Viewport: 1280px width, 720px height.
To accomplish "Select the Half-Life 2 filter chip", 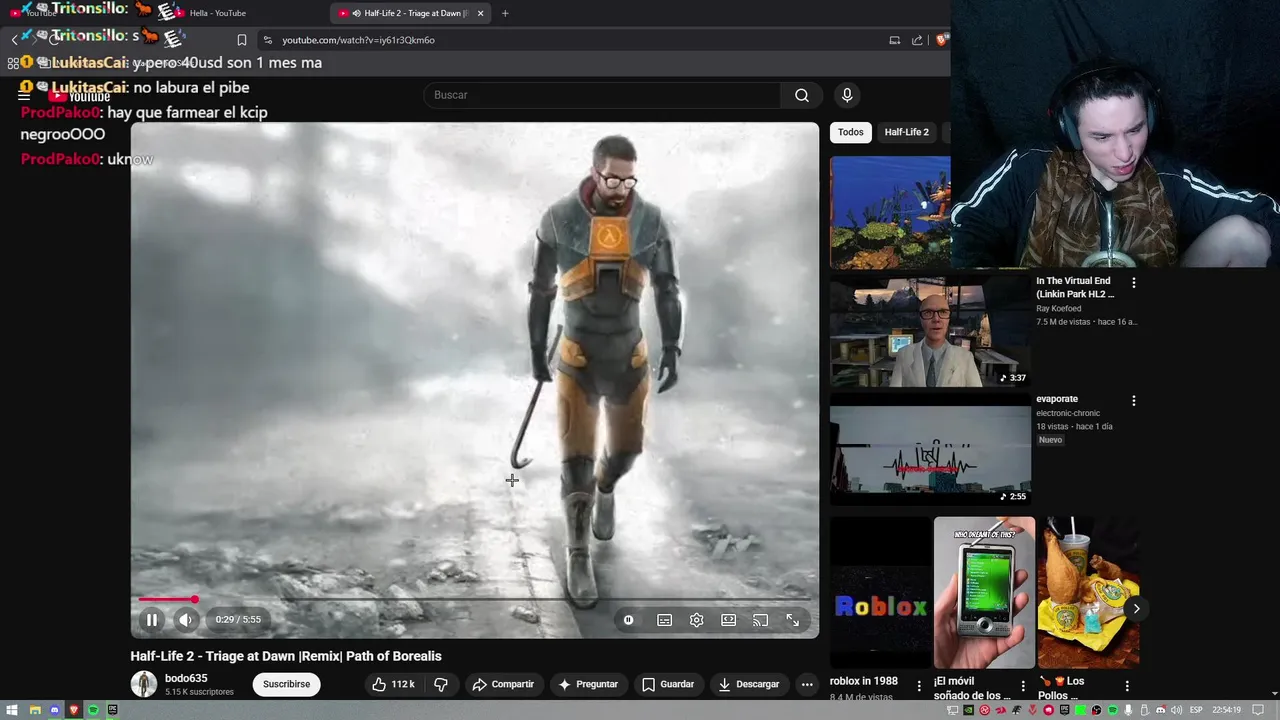I will 907,132.
